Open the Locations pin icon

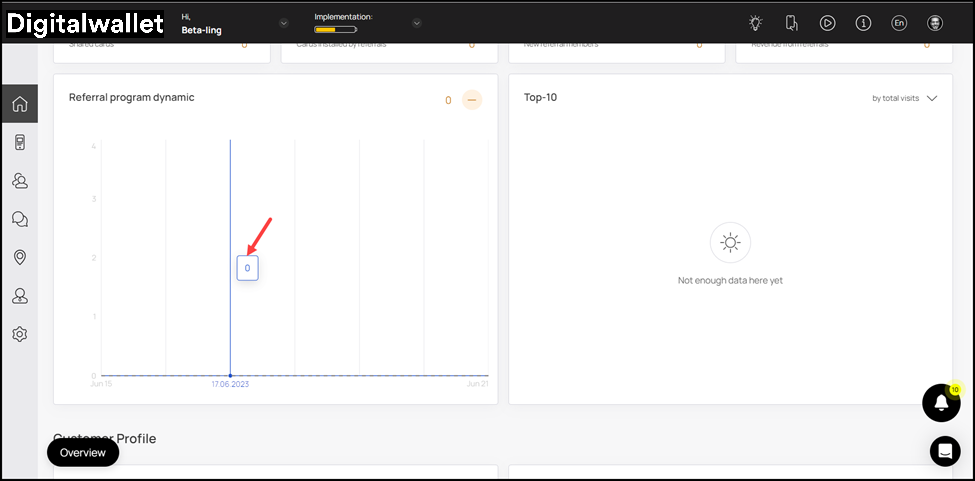pos(19,257)
